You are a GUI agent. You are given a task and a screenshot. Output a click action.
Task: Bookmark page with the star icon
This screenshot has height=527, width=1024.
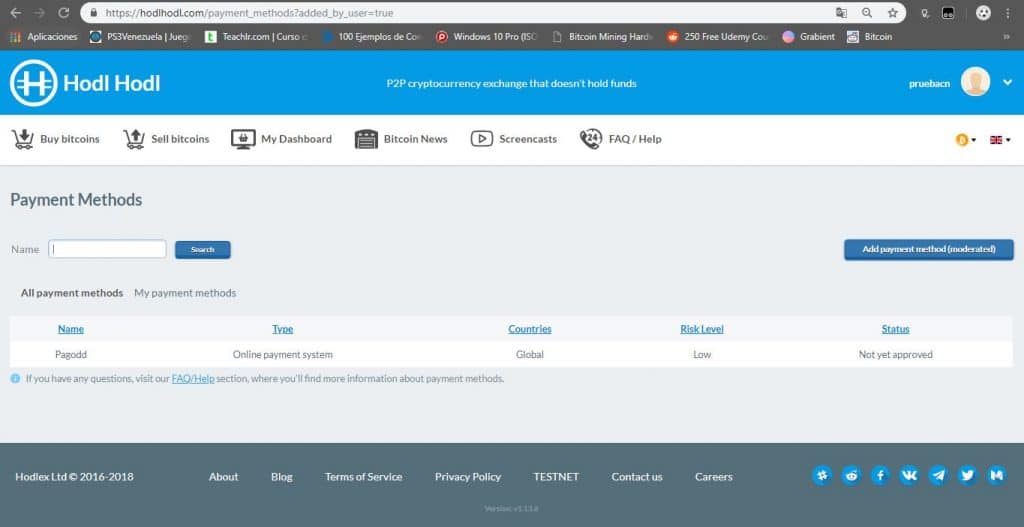coord(892,13)
